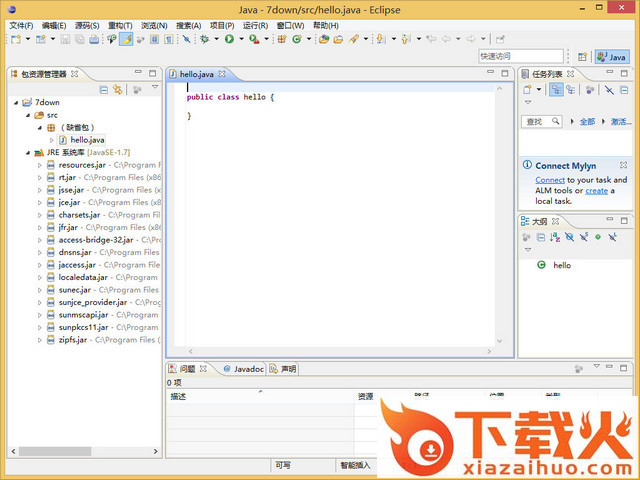Collapse the src folder node
Screen dimensions: 640x480
click(x=28, y=115)
